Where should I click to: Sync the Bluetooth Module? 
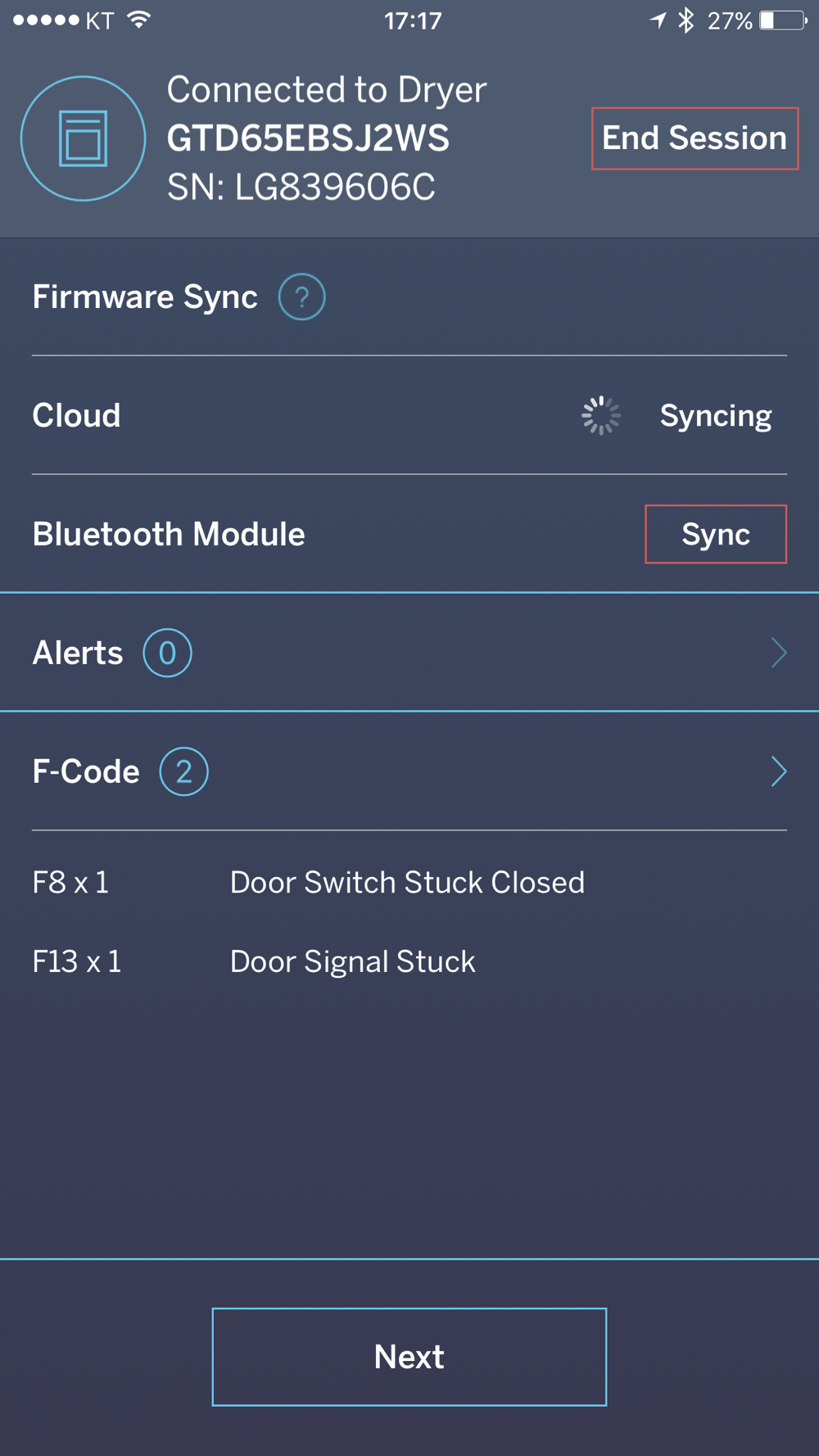[716, 534]
